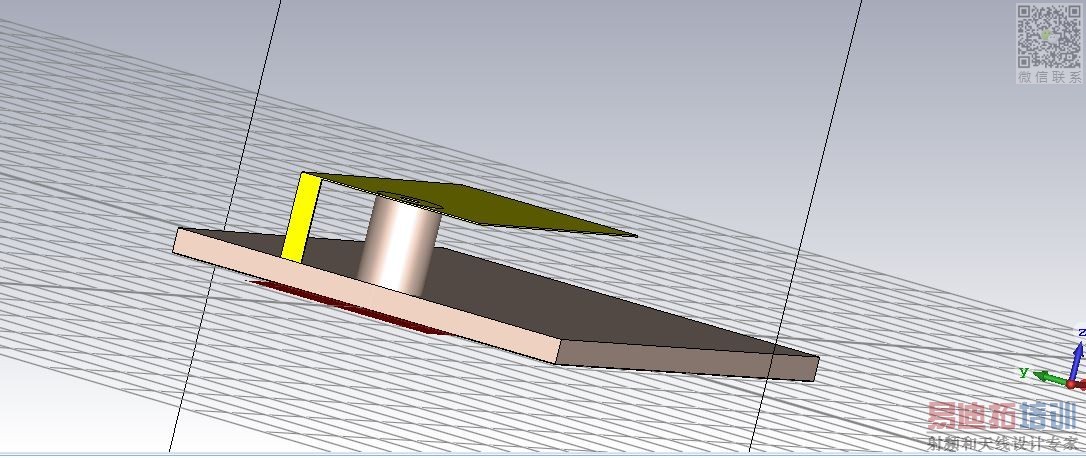Select the white cylindrical post
Viewport: 1086px width, 458px height.
click(398, 244)
